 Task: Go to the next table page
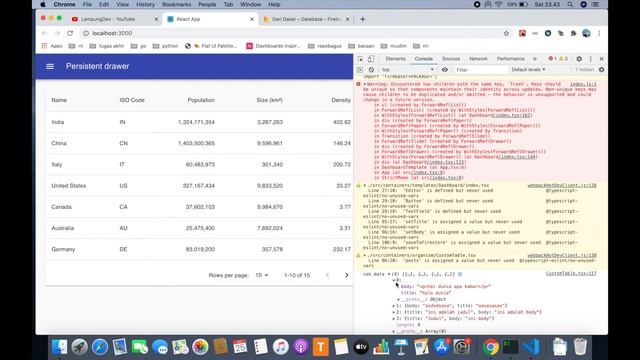[347, 275]
